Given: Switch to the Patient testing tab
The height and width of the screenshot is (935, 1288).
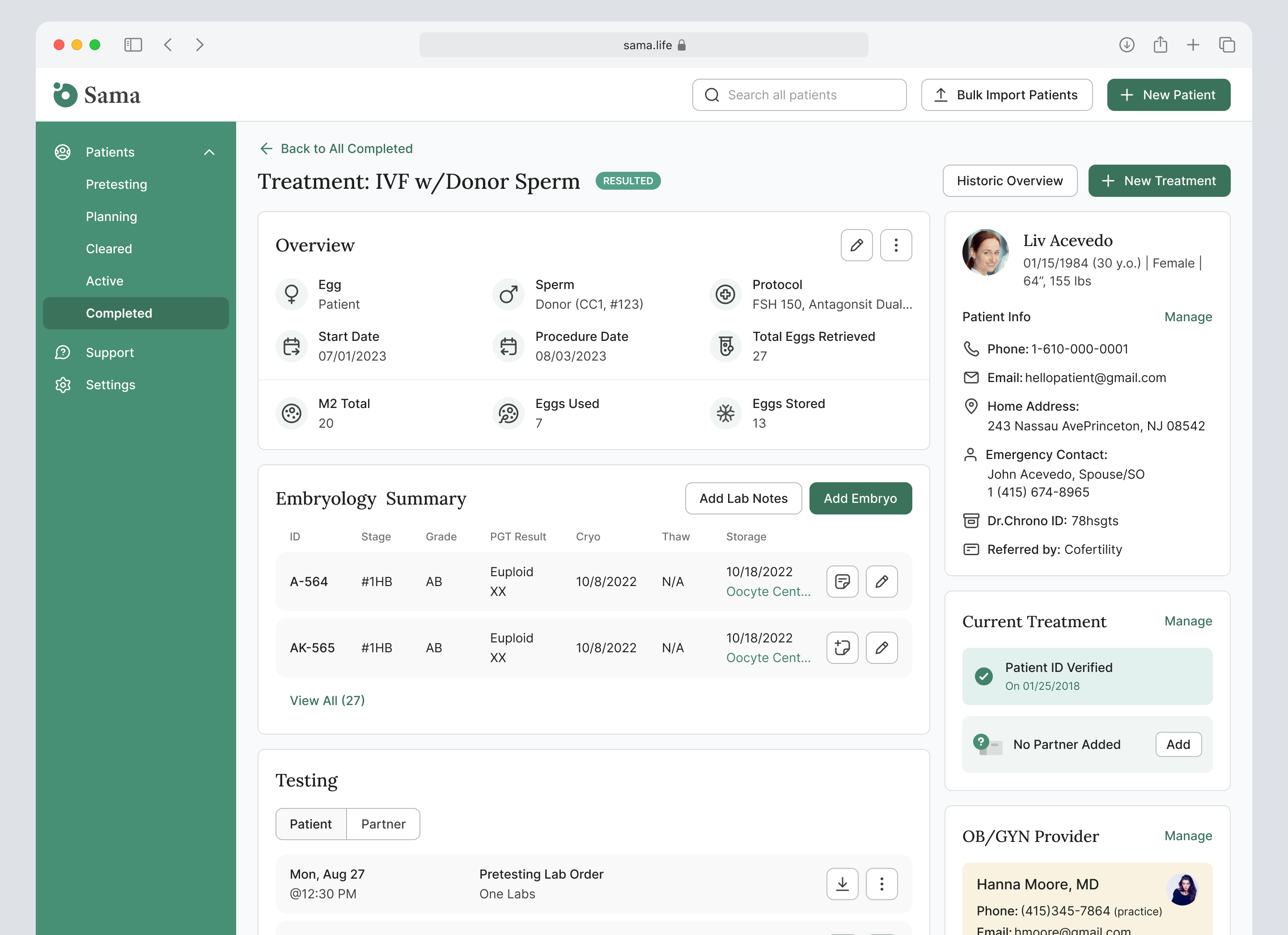Looking at the screenshot, I should [311, 824].
